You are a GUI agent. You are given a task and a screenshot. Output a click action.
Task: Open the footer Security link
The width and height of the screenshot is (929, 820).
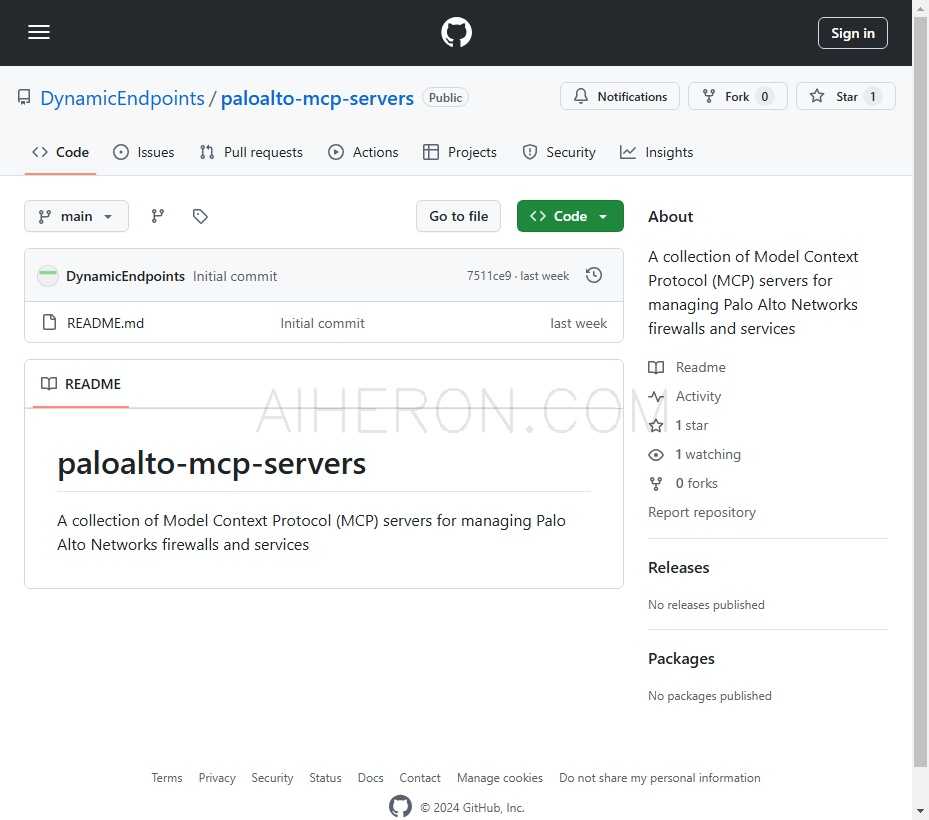[x=272, y=778]
